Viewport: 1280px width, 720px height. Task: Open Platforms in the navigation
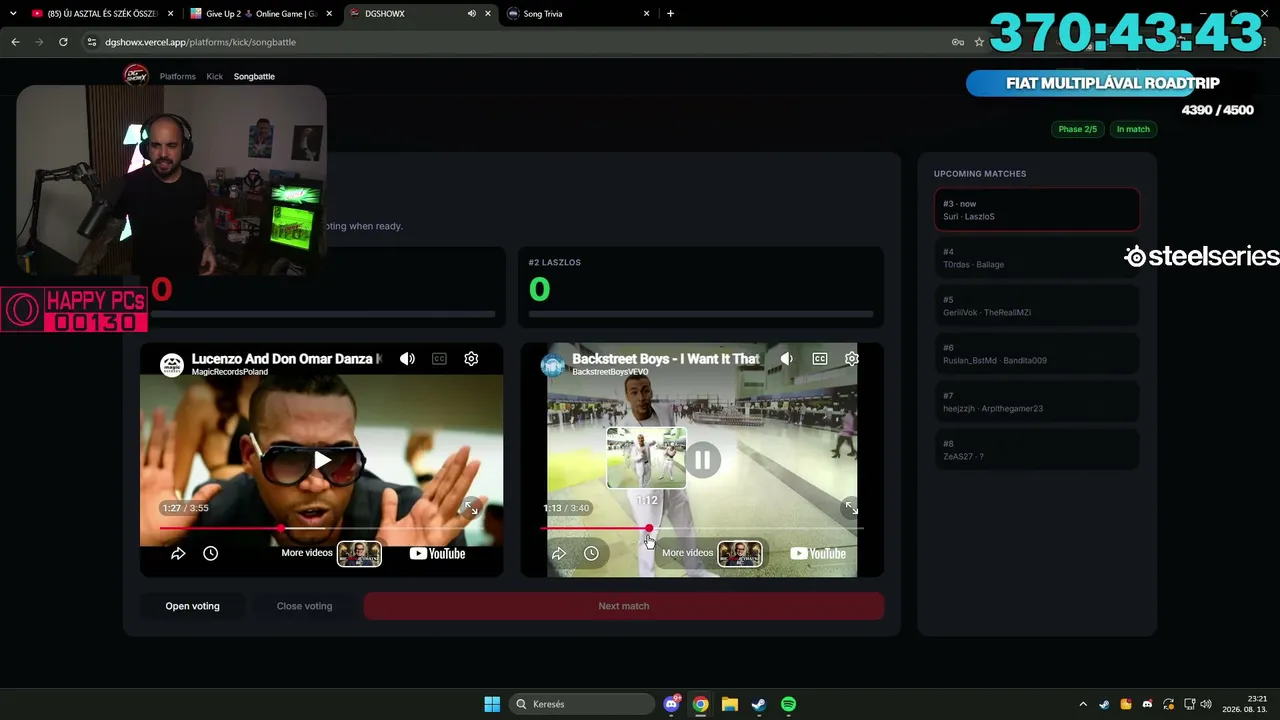coord(178,76)
